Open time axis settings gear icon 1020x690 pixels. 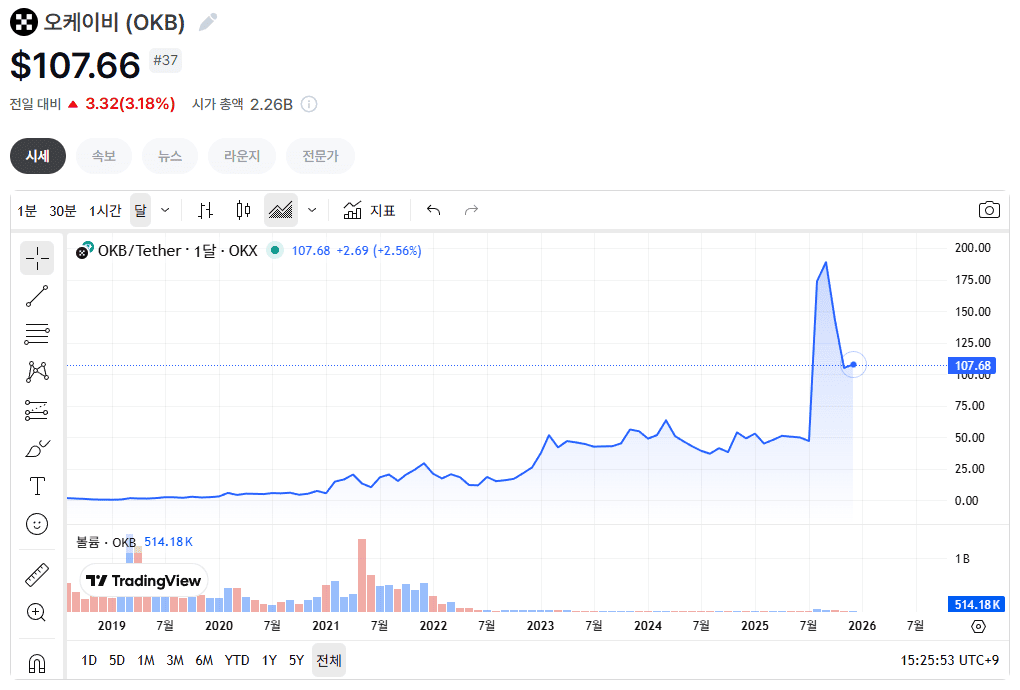point(978,626)
